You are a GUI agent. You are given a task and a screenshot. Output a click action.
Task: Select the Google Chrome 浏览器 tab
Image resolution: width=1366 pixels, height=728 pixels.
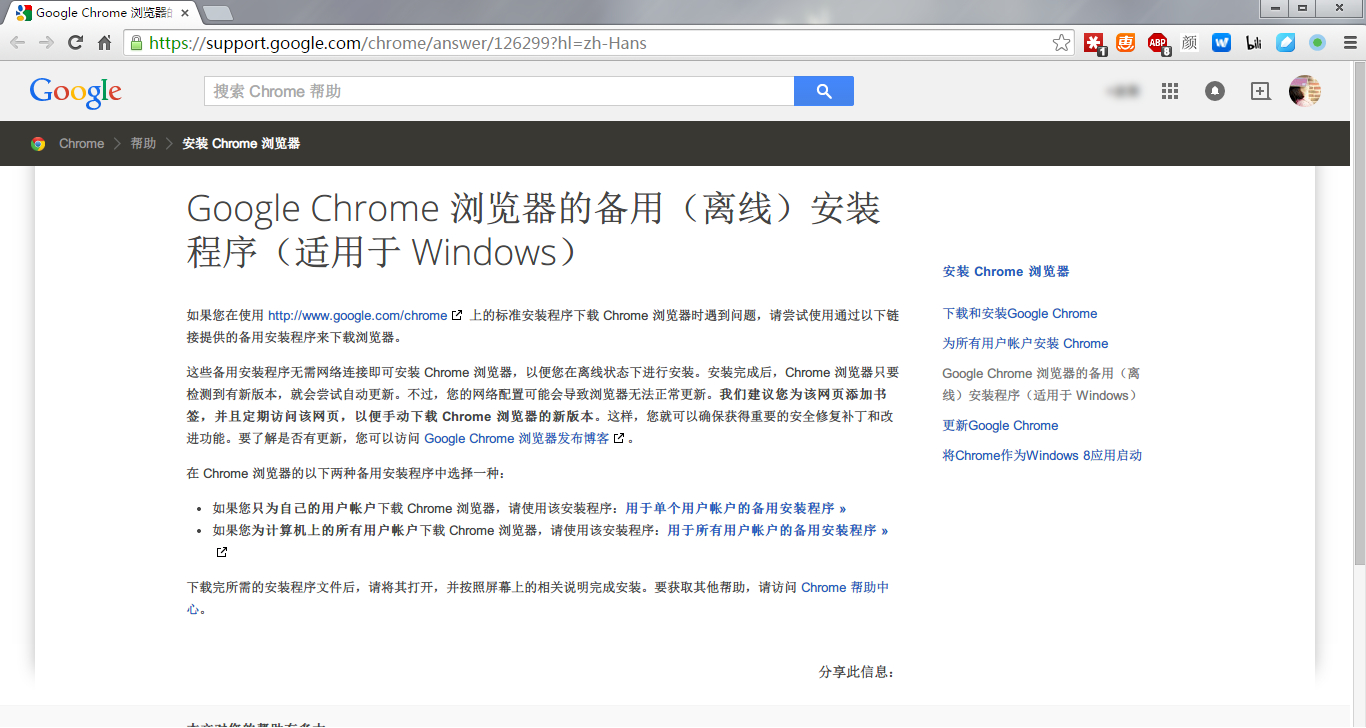(102, 13)
